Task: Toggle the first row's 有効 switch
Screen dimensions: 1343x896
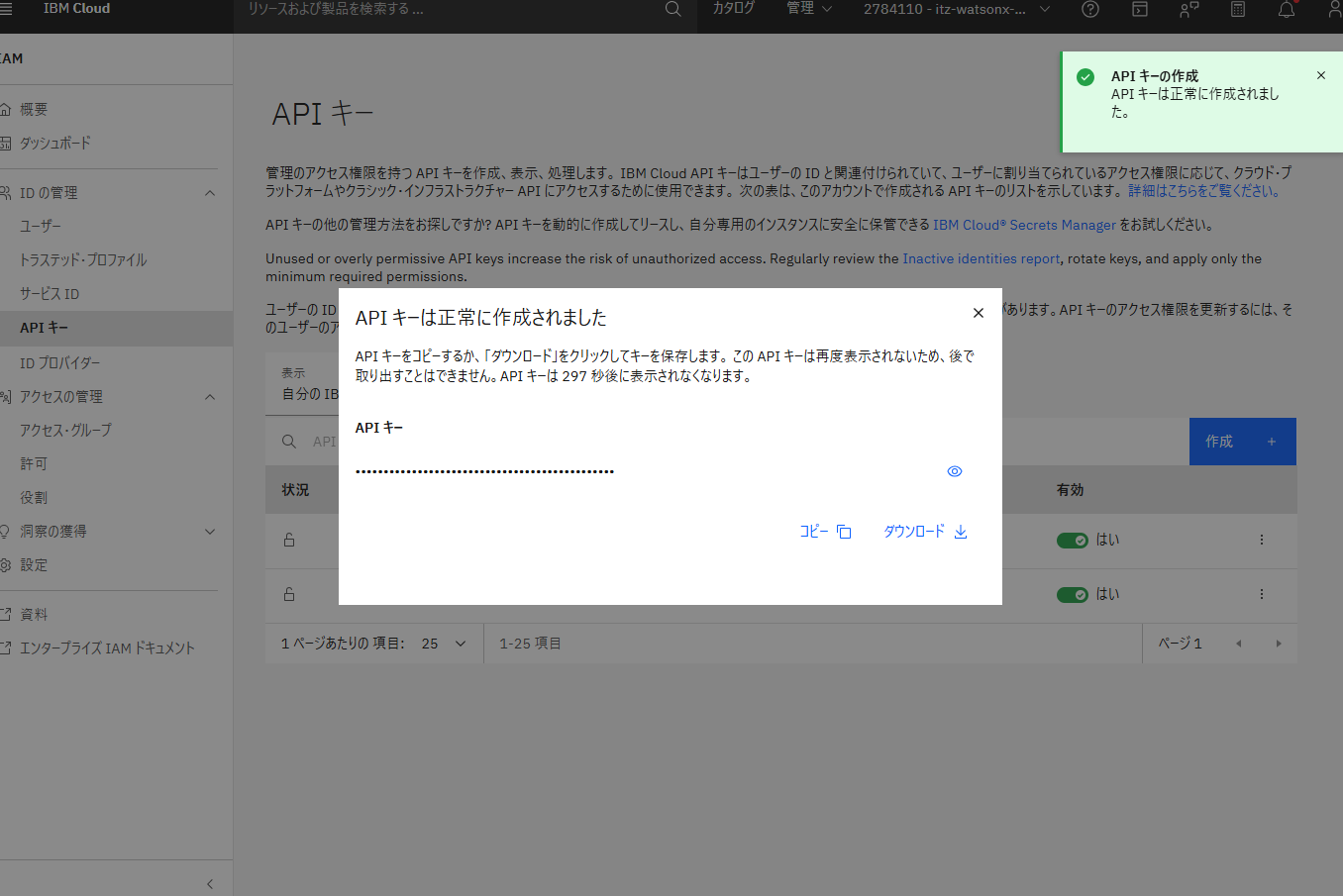Action: pyautogui.click(x=1073, y=541)
